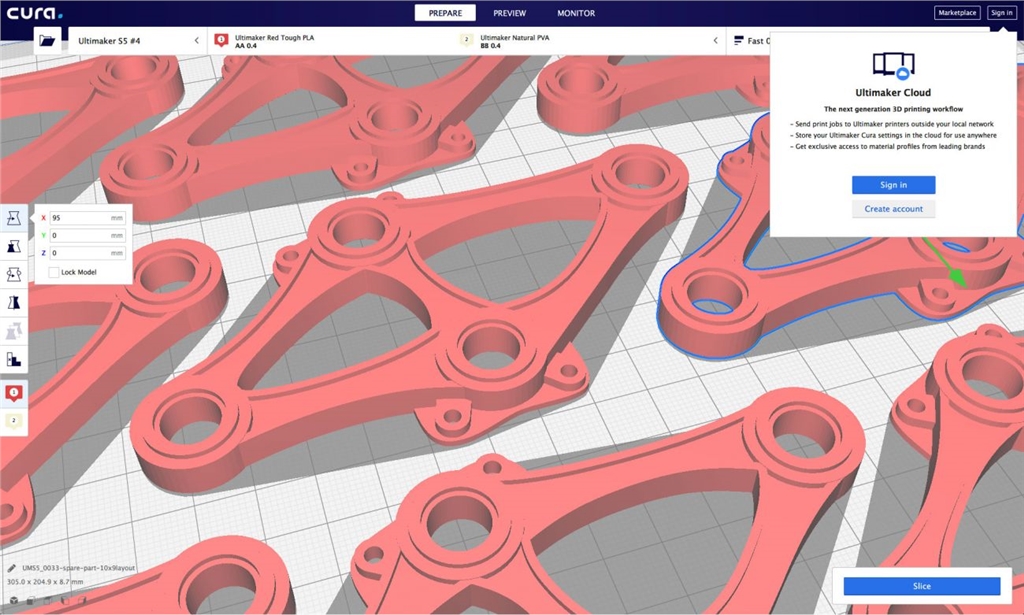
Task: Switch to the MONITOR stage
Action: pyautogui.click(x=575, y=13)
